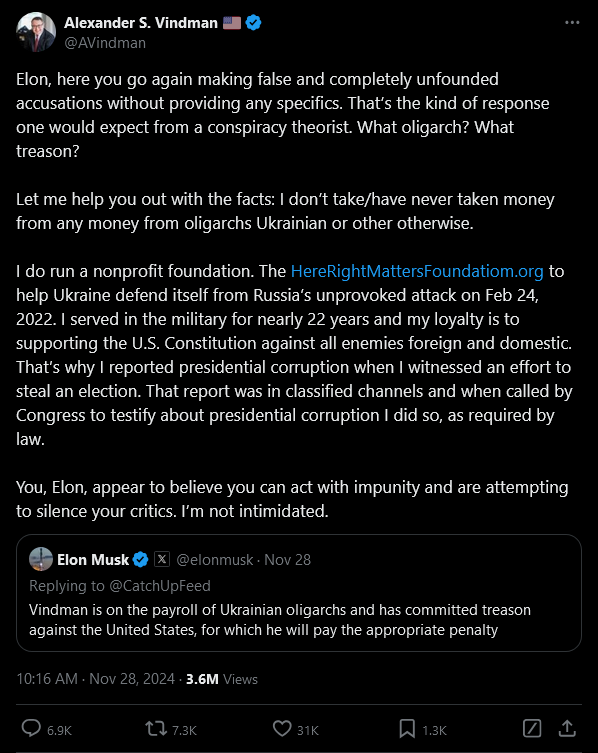Click the Nov 28 date on quoted post

click(287, 559)
